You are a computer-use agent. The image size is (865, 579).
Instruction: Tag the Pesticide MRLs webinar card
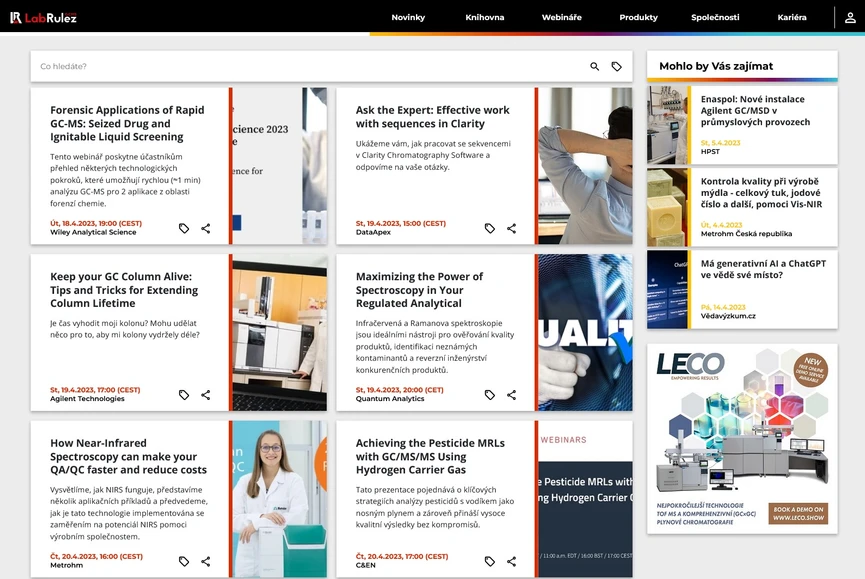pyautogui.click(x=489, y=561)
